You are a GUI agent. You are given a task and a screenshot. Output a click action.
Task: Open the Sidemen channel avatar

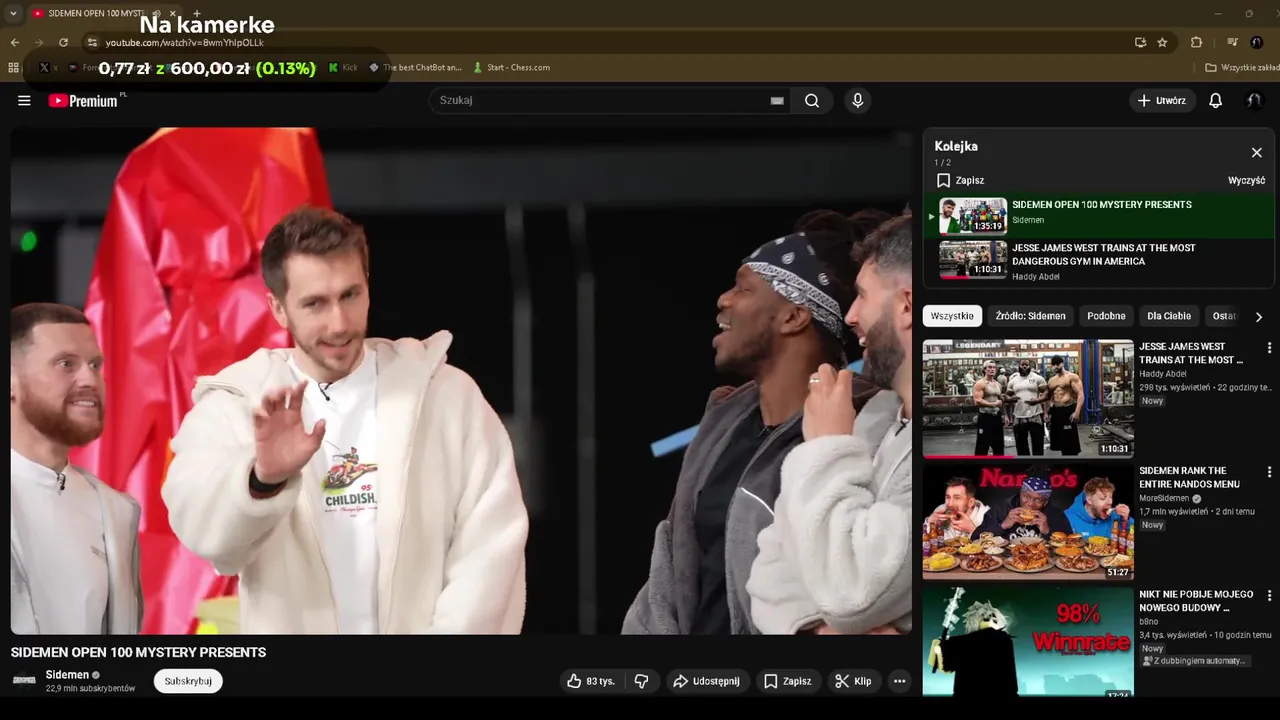(24, 681)
